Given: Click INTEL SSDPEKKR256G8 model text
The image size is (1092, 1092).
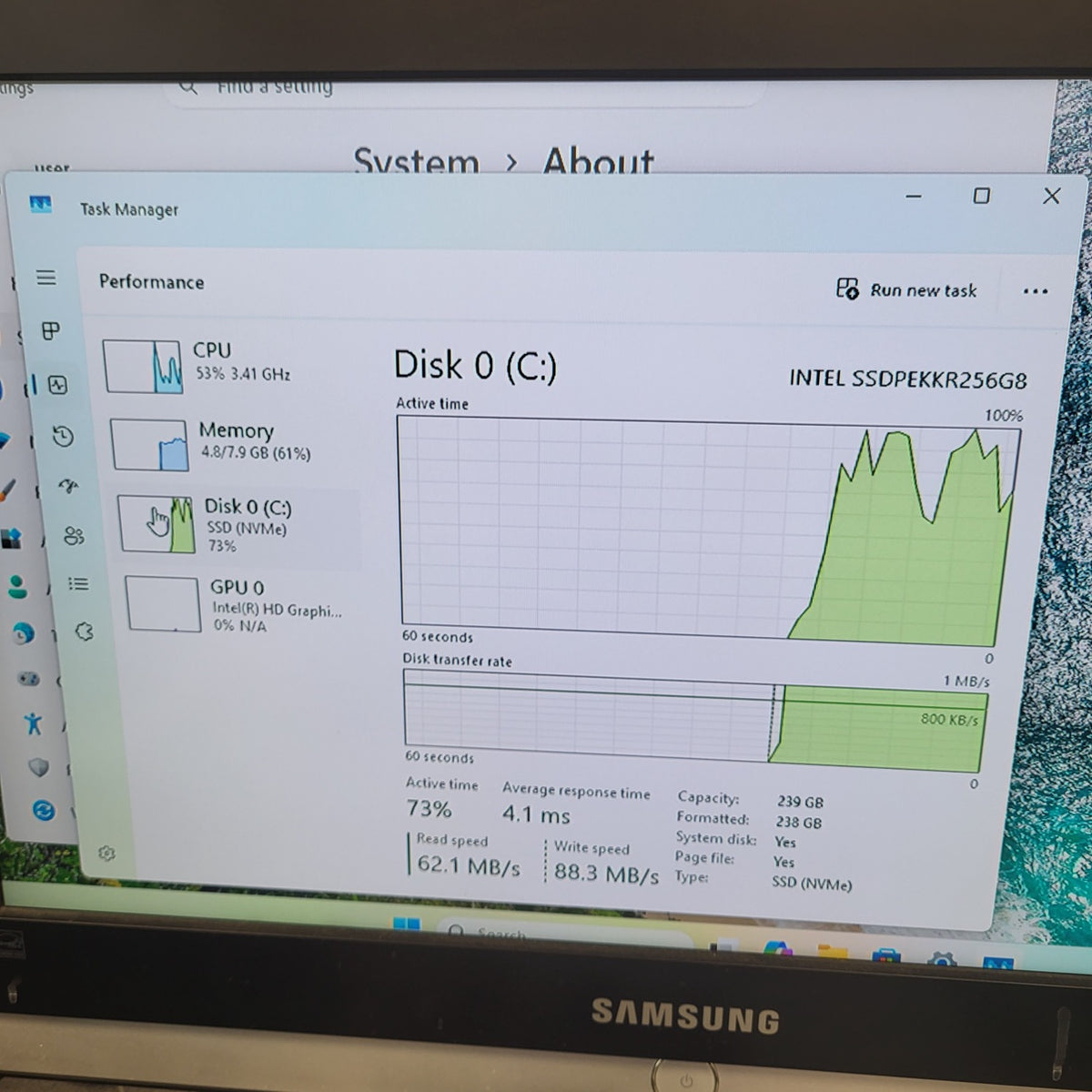Looking at the screenshot, I should tap(907, 379).
